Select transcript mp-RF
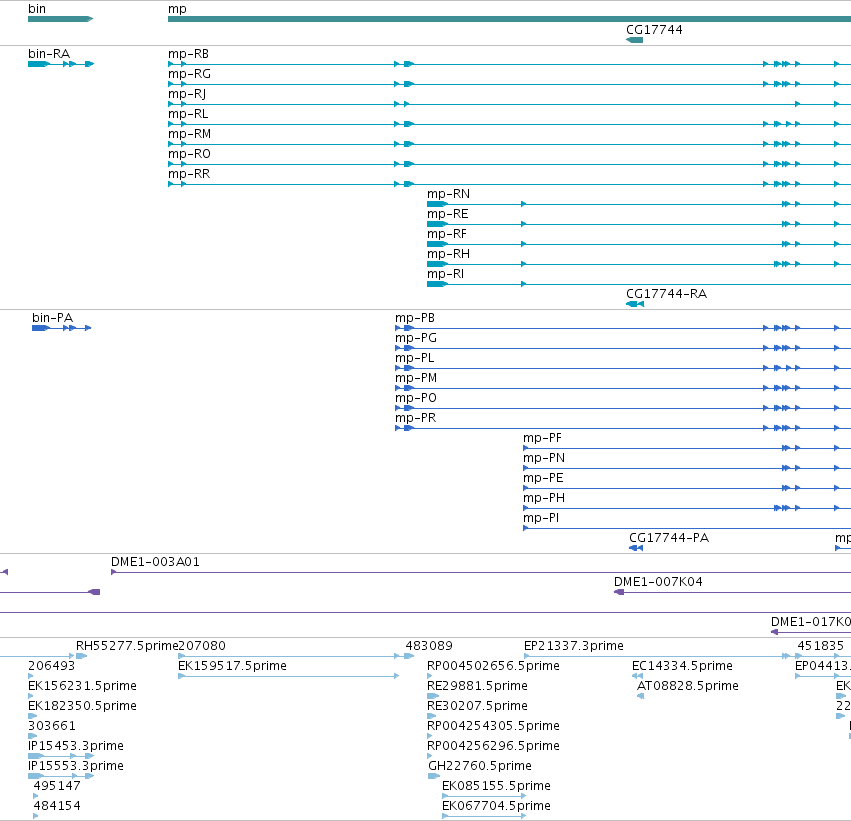Screen dimensions: 851x821 [x=639, y=244]
